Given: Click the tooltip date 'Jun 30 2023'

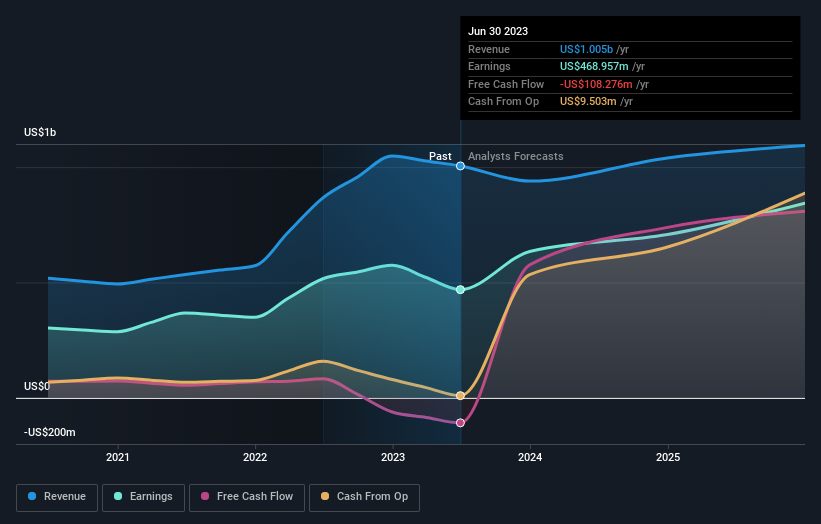Looking at the screenshot, I should (x=498, y=31).
